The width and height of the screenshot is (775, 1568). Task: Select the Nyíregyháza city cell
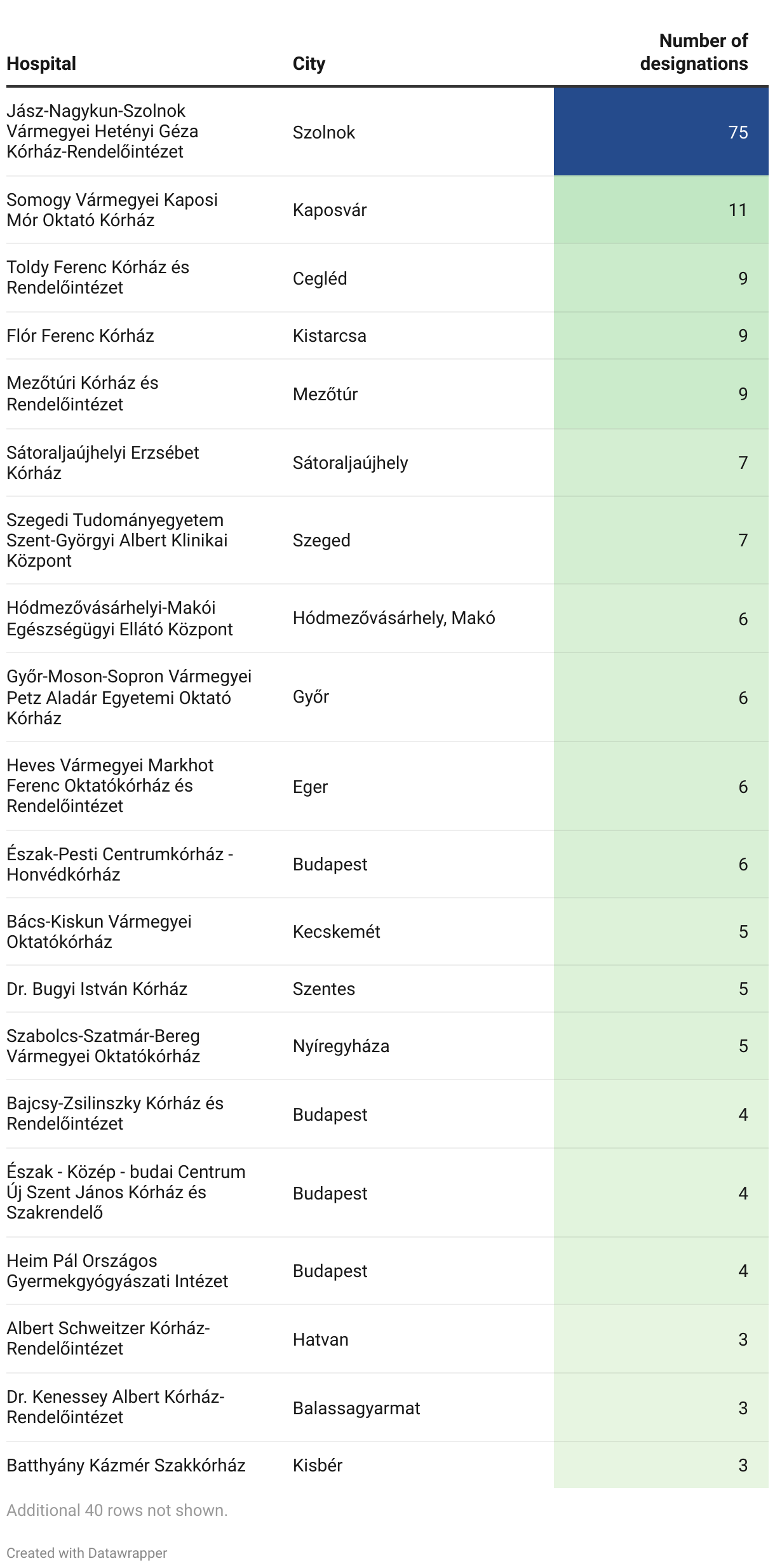(340, 1046)
